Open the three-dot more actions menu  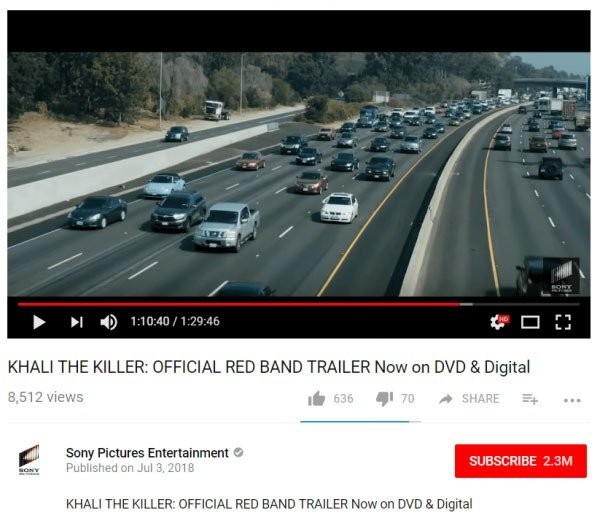[x=572, y=401]
